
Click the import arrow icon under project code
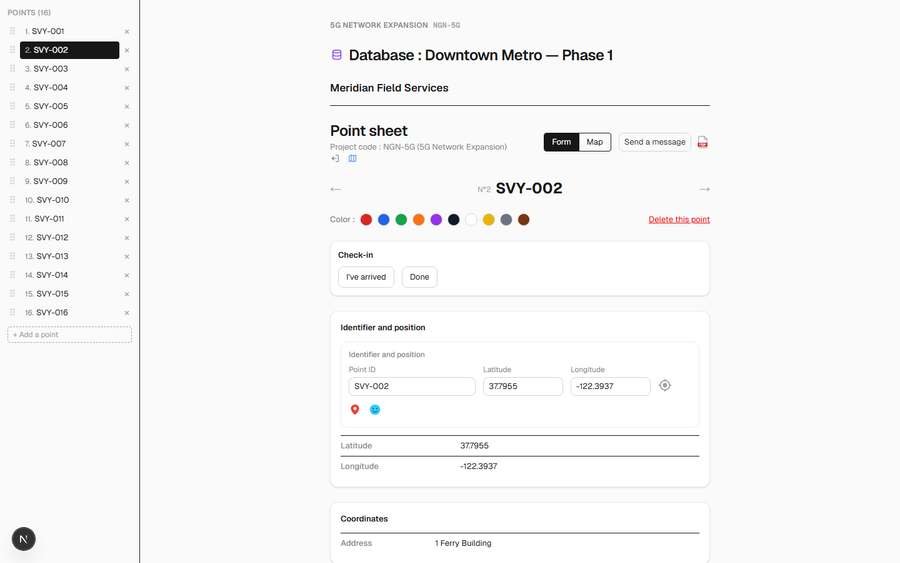335,158
